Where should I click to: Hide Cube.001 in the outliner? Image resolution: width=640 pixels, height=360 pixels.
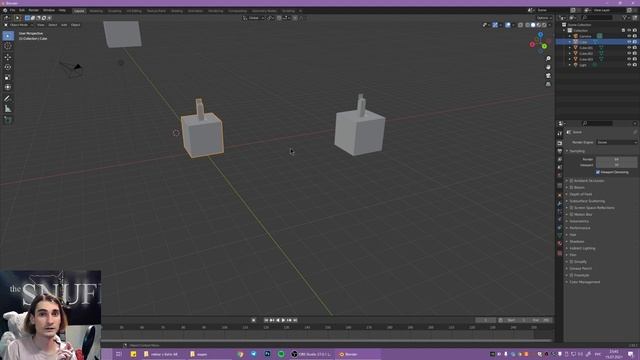click(629, 47)
